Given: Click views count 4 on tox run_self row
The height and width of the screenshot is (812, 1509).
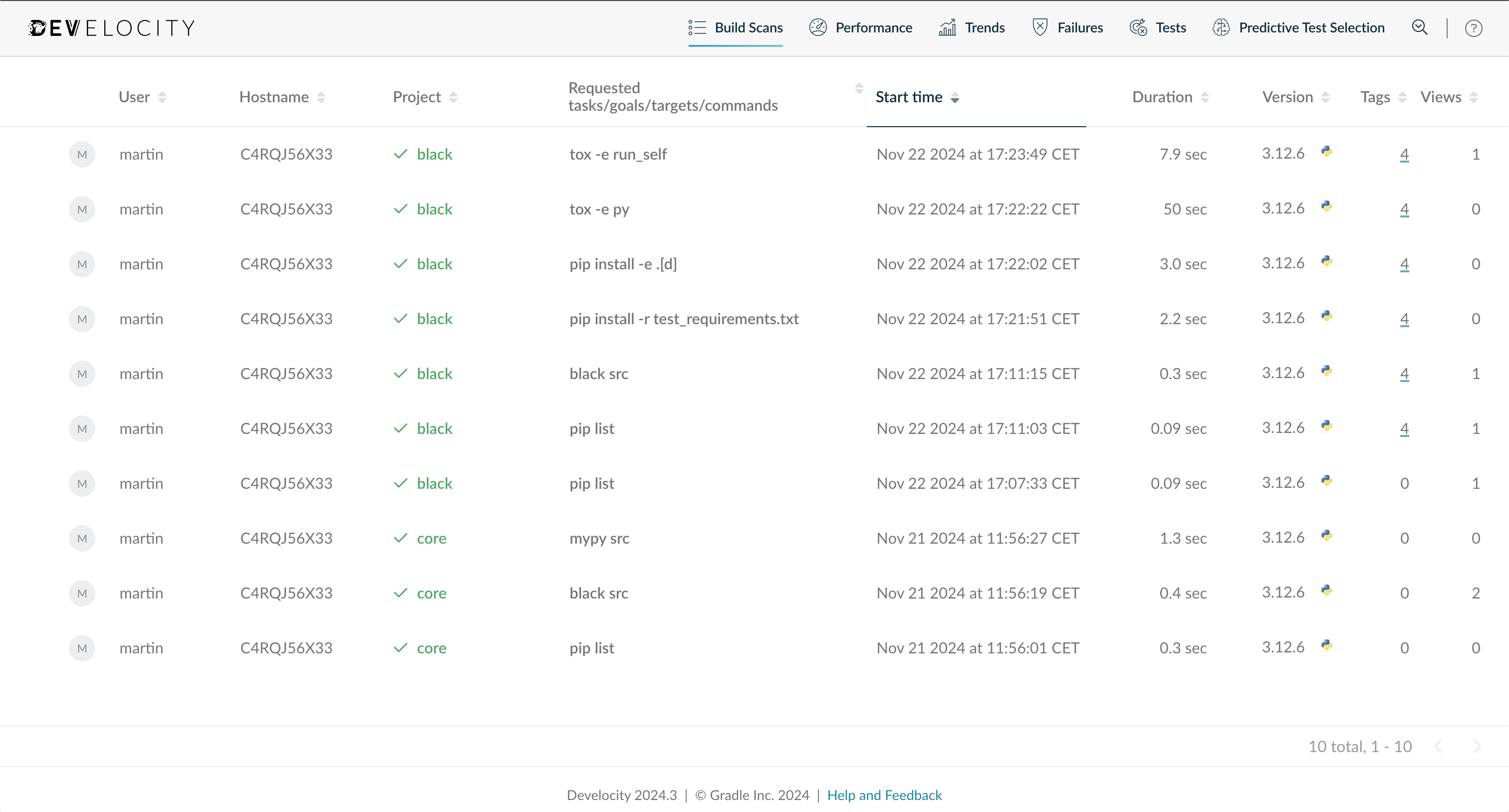Looking at the screenshot, I should point(1403,154).
